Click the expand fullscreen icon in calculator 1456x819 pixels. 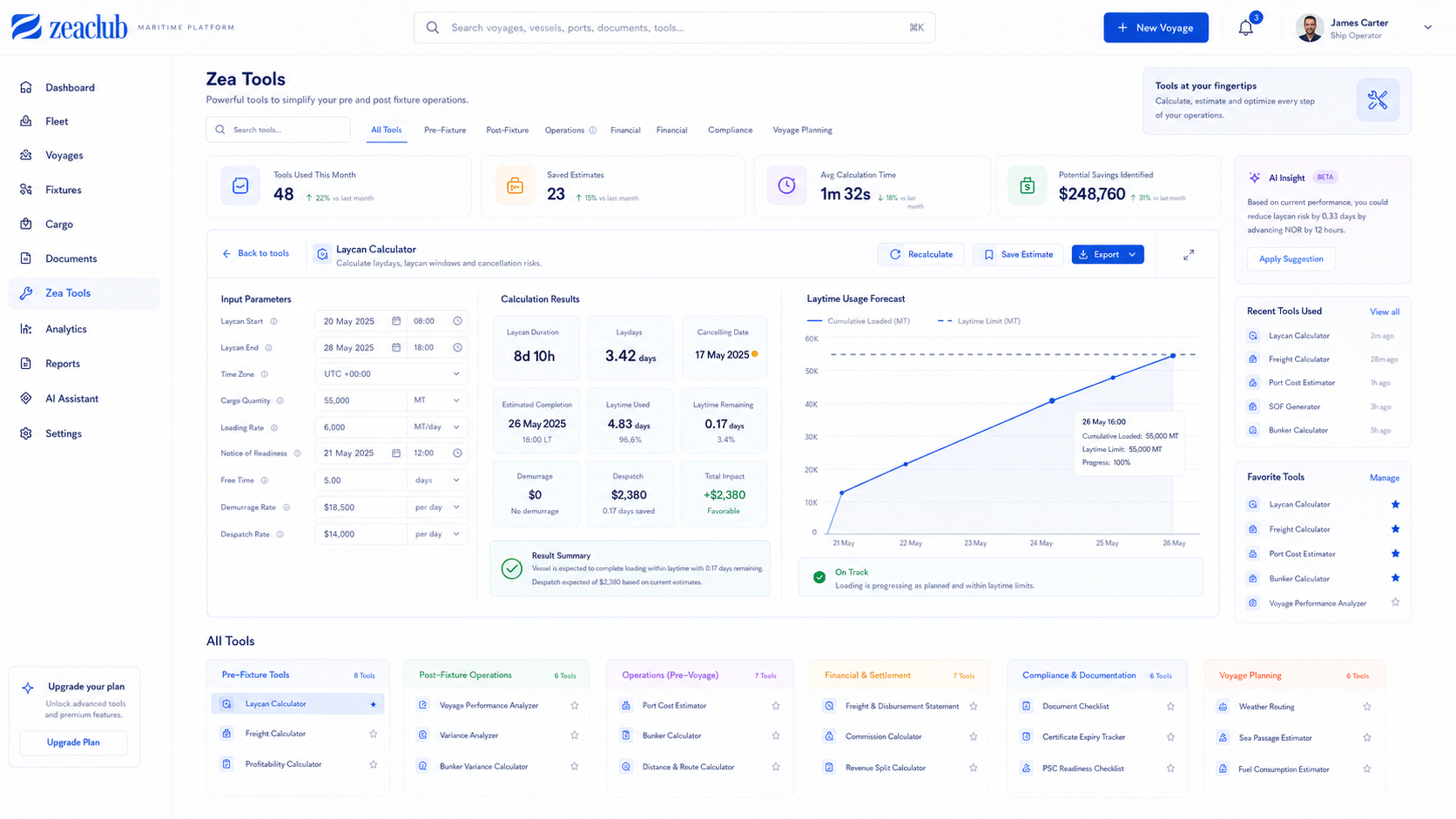pos(1189,255)
